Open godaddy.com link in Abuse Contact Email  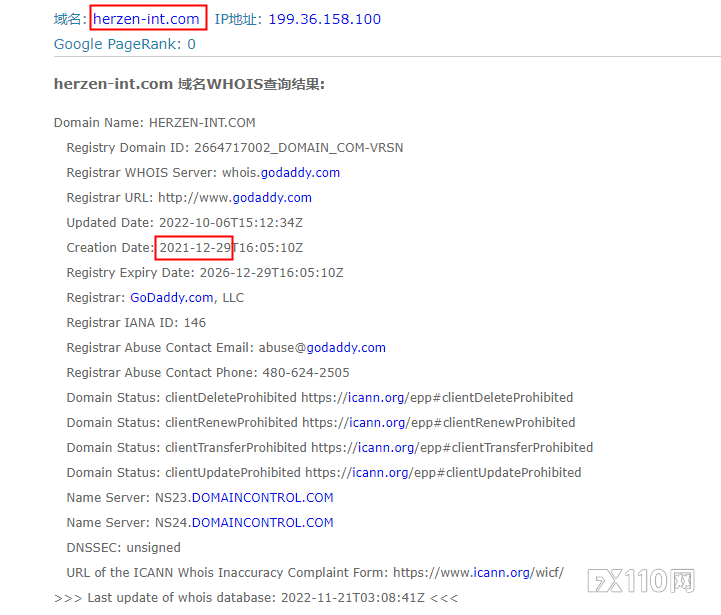(346, 348)
